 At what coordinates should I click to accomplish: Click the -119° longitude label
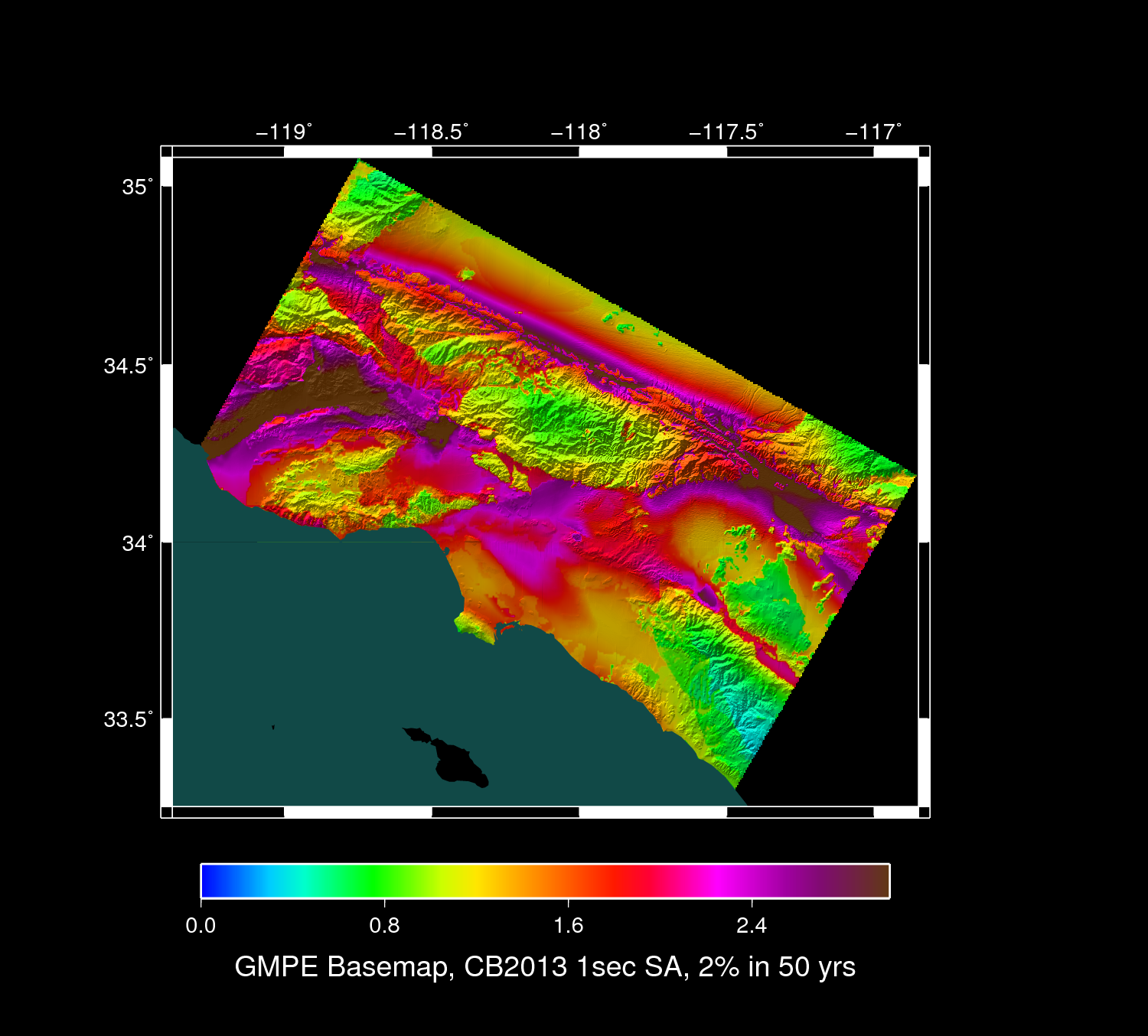[x=284, y=132]
